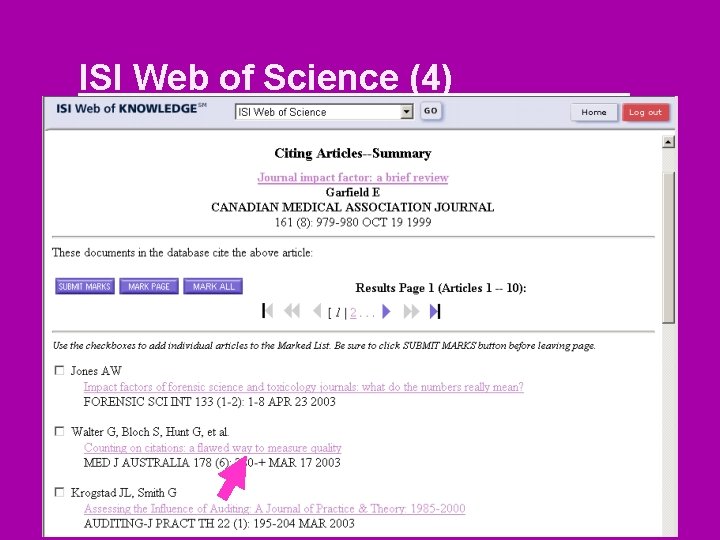Viewport: 720px width, 540px height.
Task: Click the MARK ALL button
Action: pos(213,286)
